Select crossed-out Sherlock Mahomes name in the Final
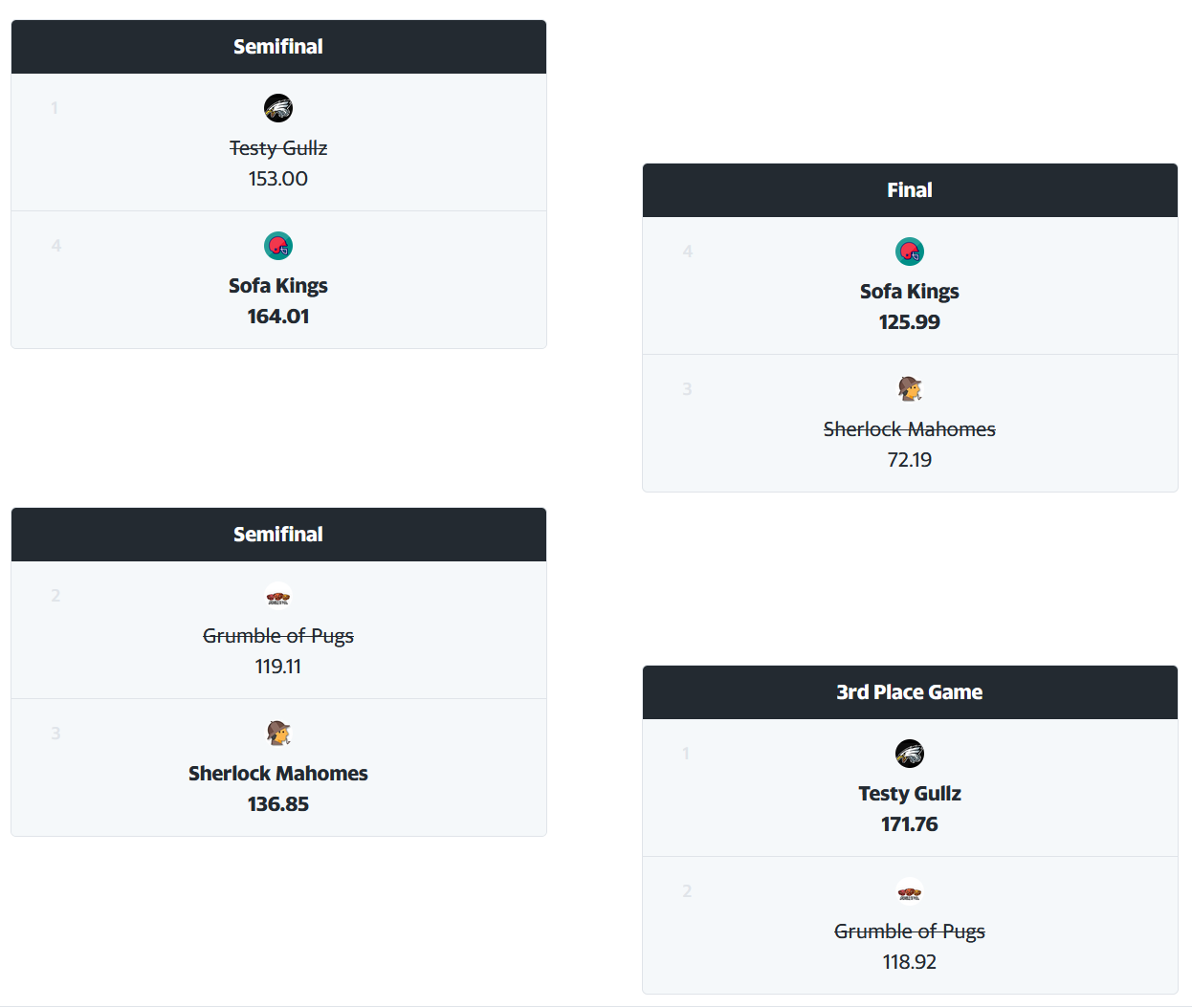This screenshot has width=1192, height=1008. (910, 429)
